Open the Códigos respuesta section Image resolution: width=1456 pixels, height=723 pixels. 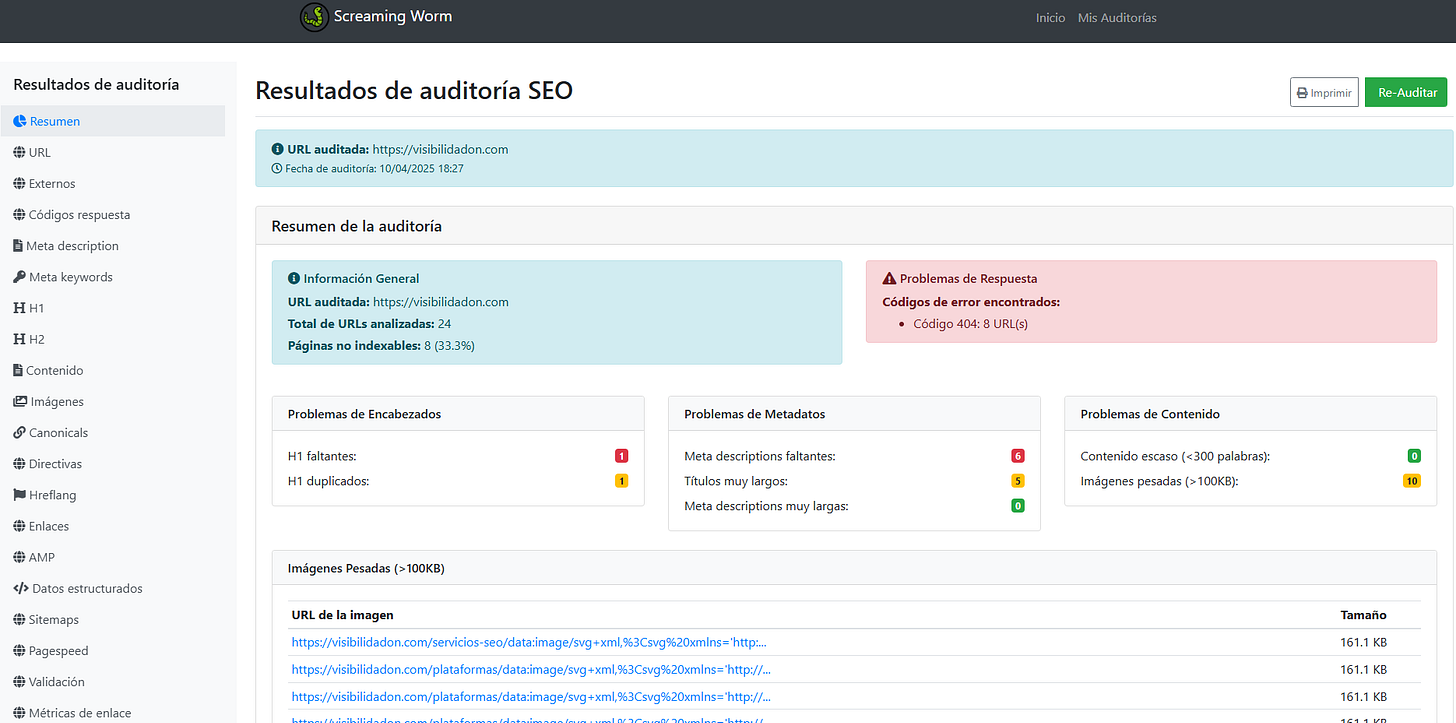click(x=79, y=215)
